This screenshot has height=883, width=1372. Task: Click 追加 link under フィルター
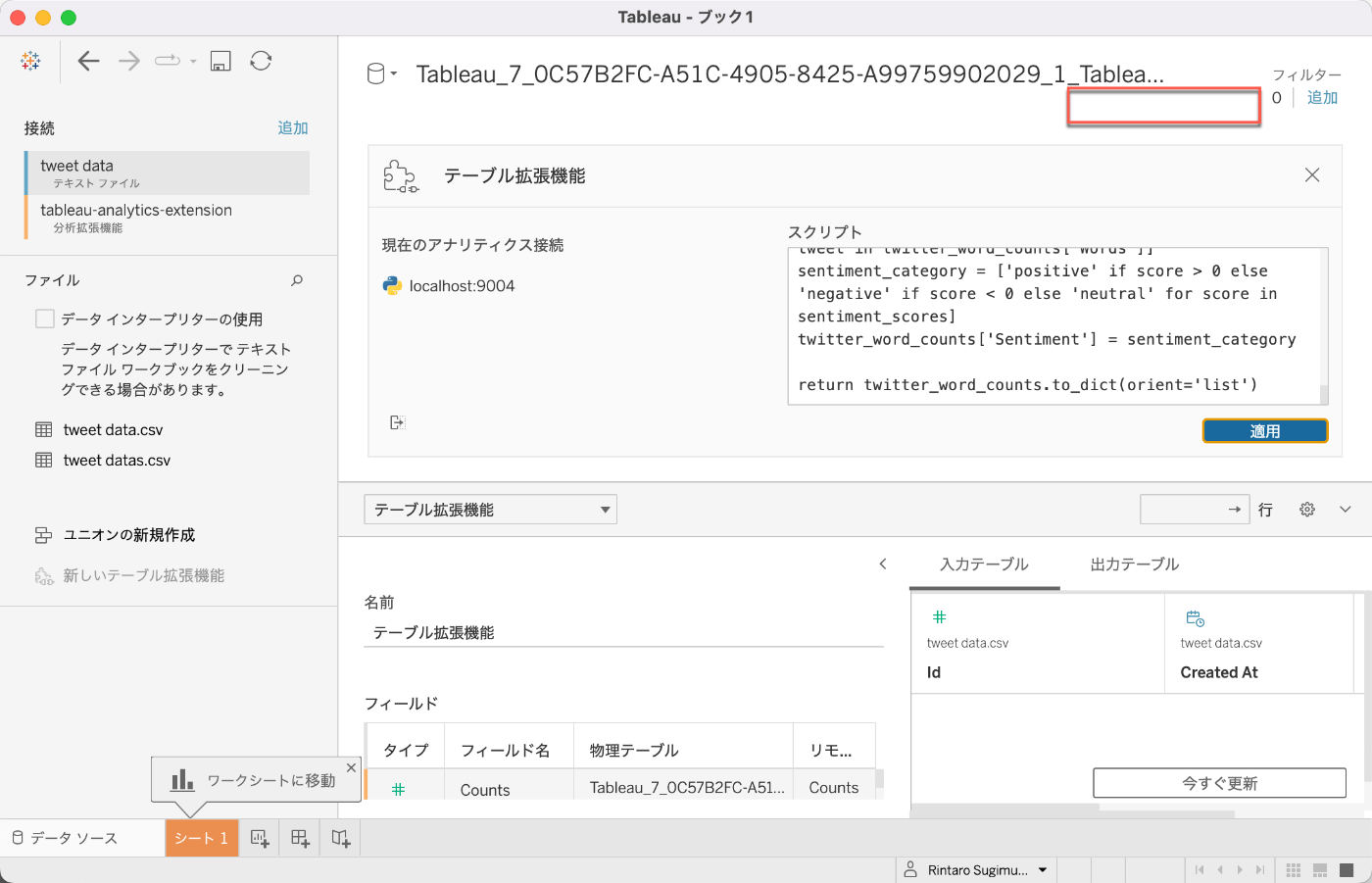pos(1322,98)
